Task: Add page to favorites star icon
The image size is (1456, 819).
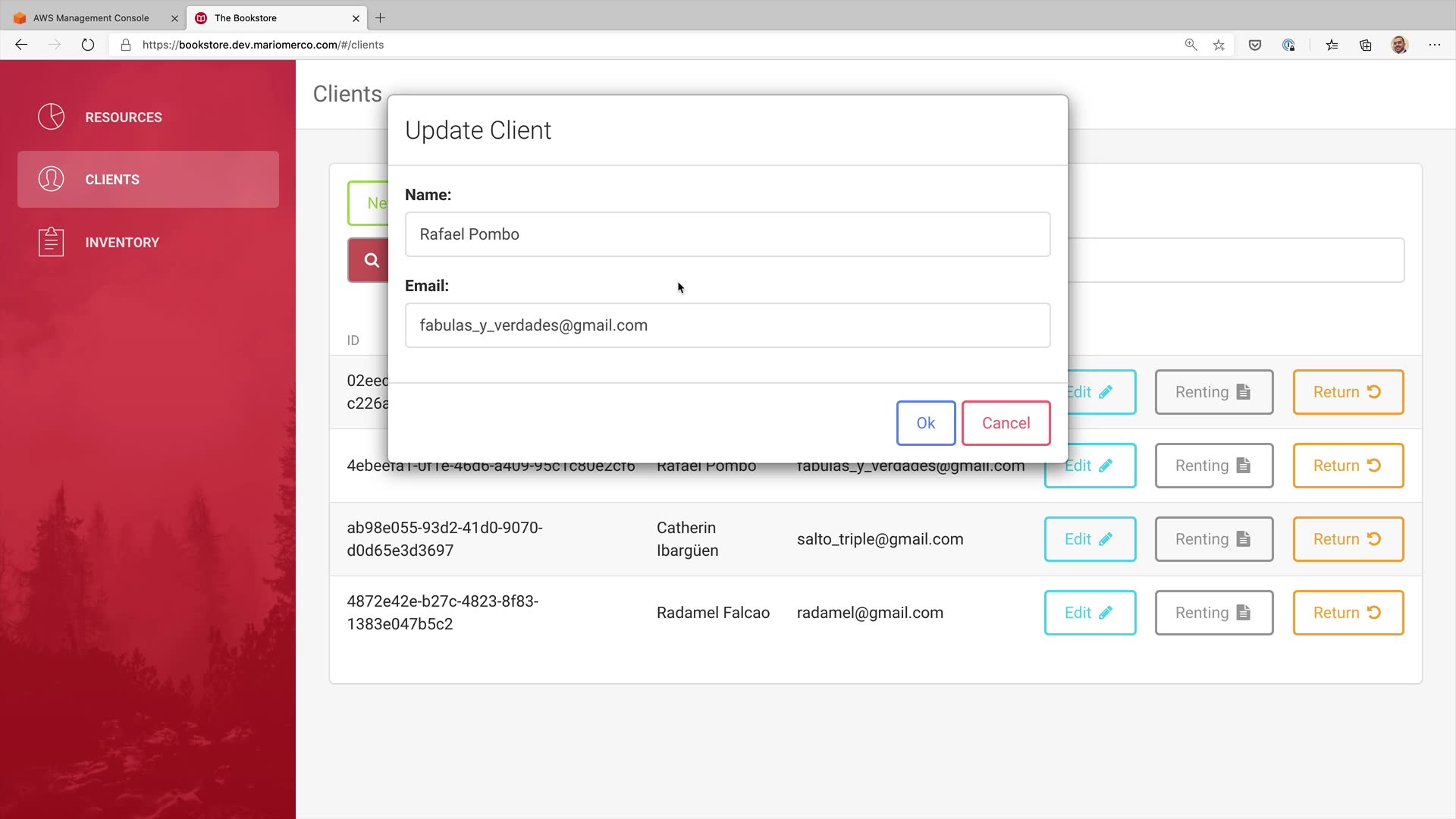Action: (x=1219, y=45)
